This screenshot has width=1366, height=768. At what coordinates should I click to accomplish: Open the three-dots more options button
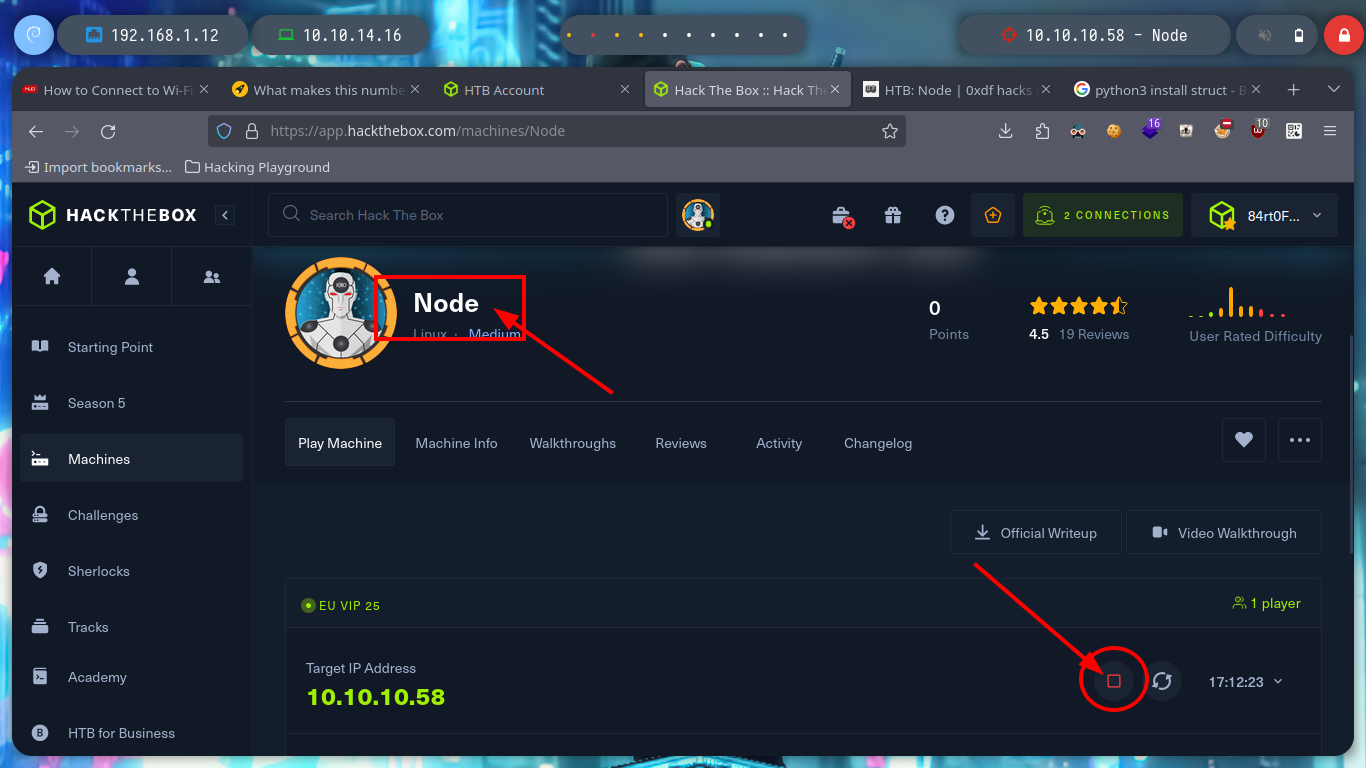(1299, 440)
